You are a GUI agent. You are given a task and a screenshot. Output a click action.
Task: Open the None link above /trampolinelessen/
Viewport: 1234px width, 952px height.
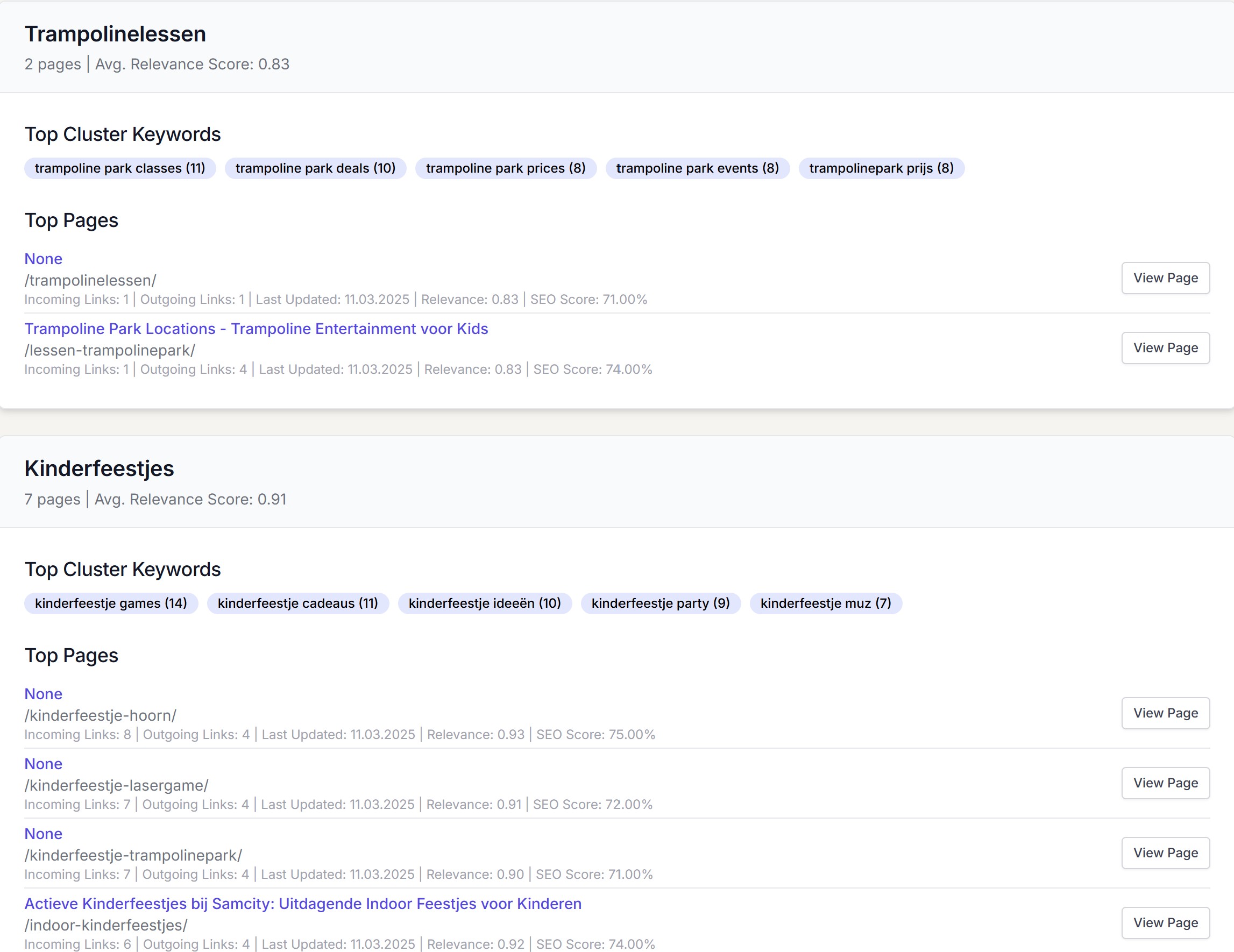click(x=43, y=259)
